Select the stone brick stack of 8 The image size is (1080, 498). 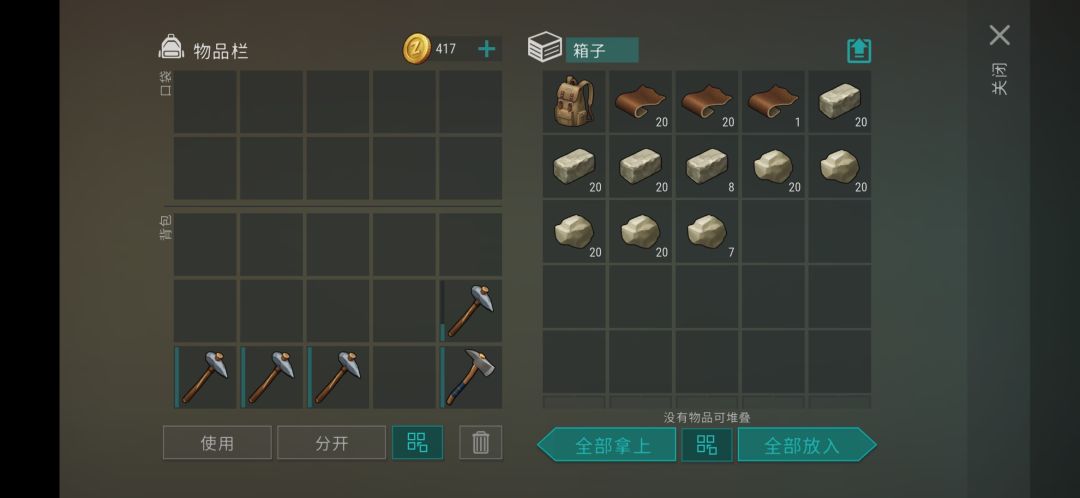pyautogui.click(x=707, y=167)
